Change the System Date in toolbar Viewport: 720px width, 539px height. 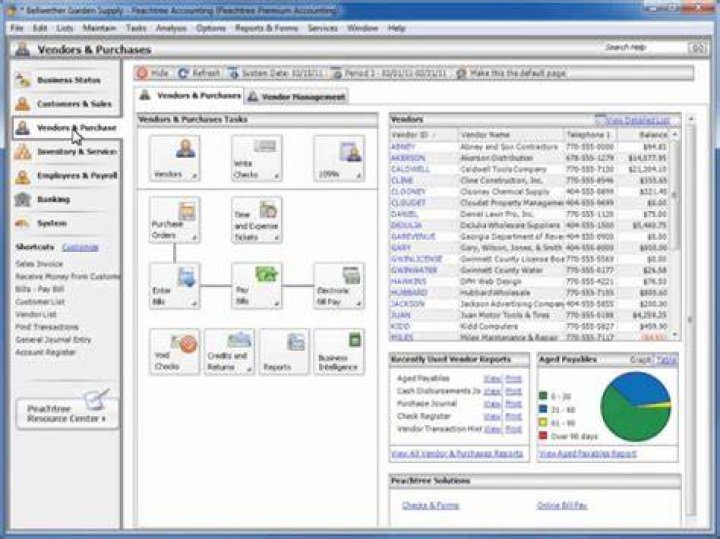(x=278, y=73)
